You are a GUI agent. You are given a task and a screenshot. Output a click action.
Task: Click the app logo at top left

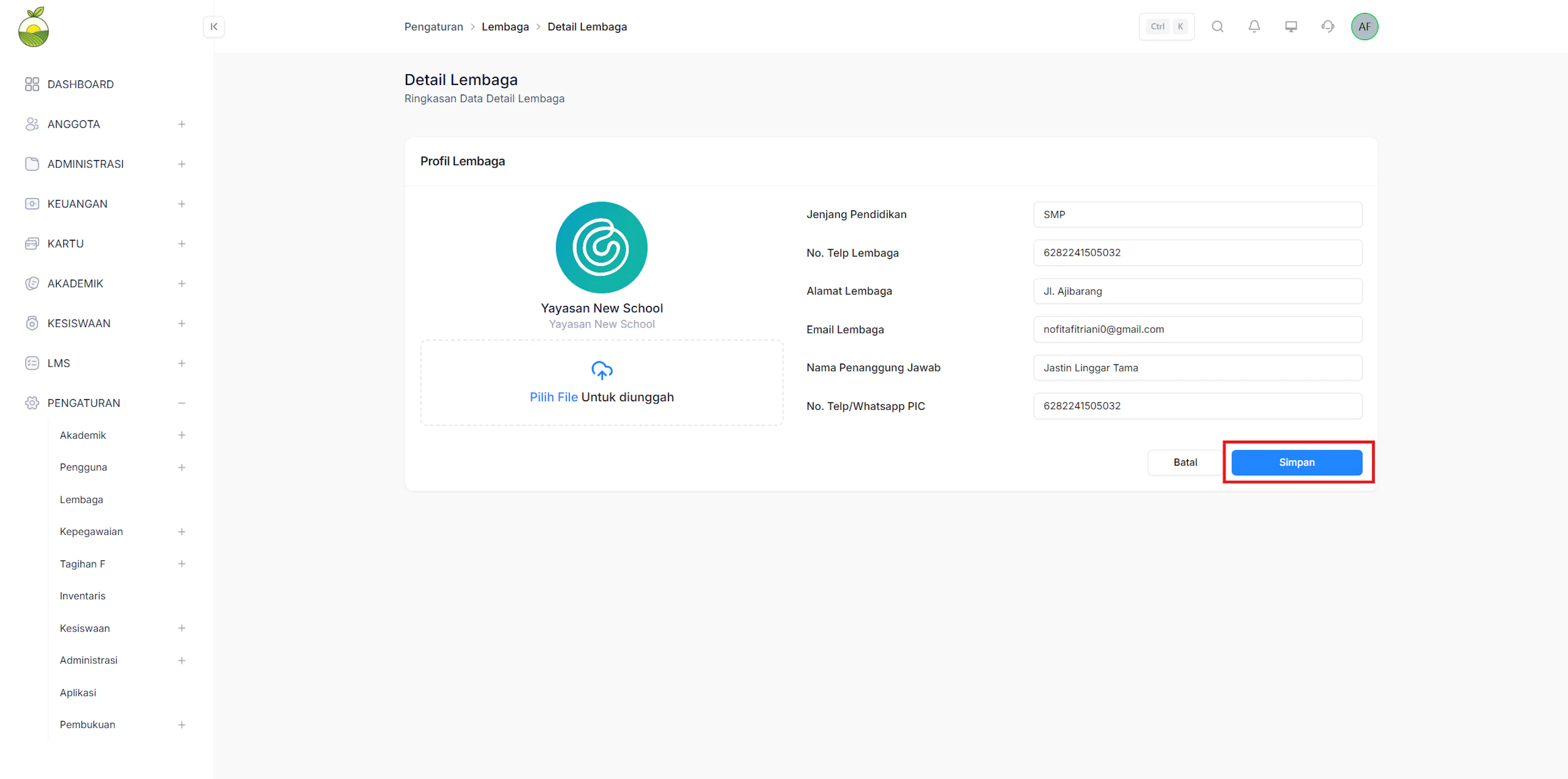[x=33, y=27]
